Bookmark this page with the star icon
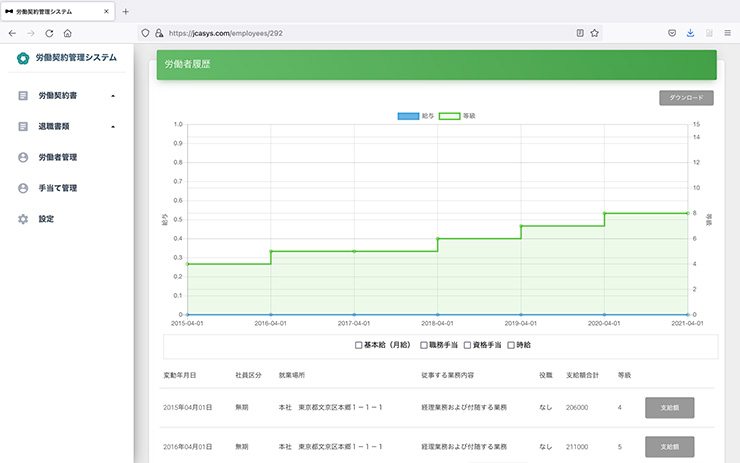Screen dimensions: 740x463 click(x=595, y=33)
